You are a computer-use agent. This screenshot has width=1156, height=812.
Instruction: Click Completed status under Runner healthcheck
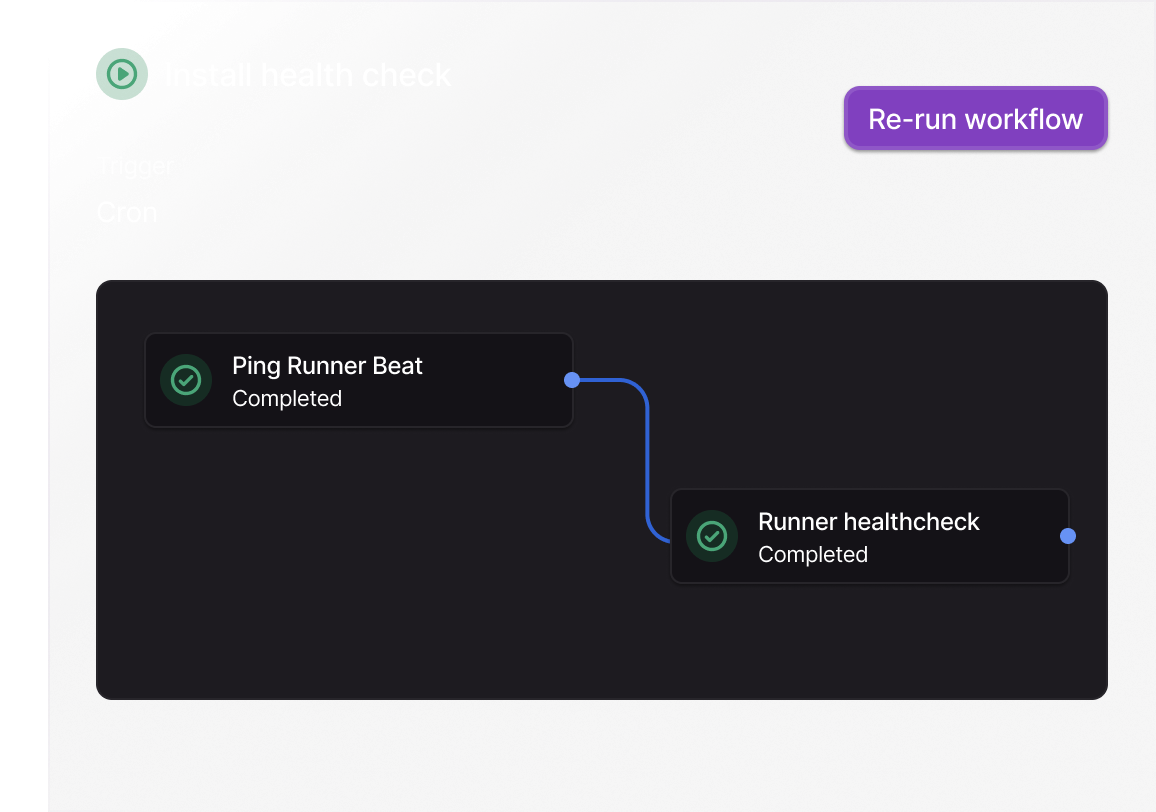click(x=813, y=554)
